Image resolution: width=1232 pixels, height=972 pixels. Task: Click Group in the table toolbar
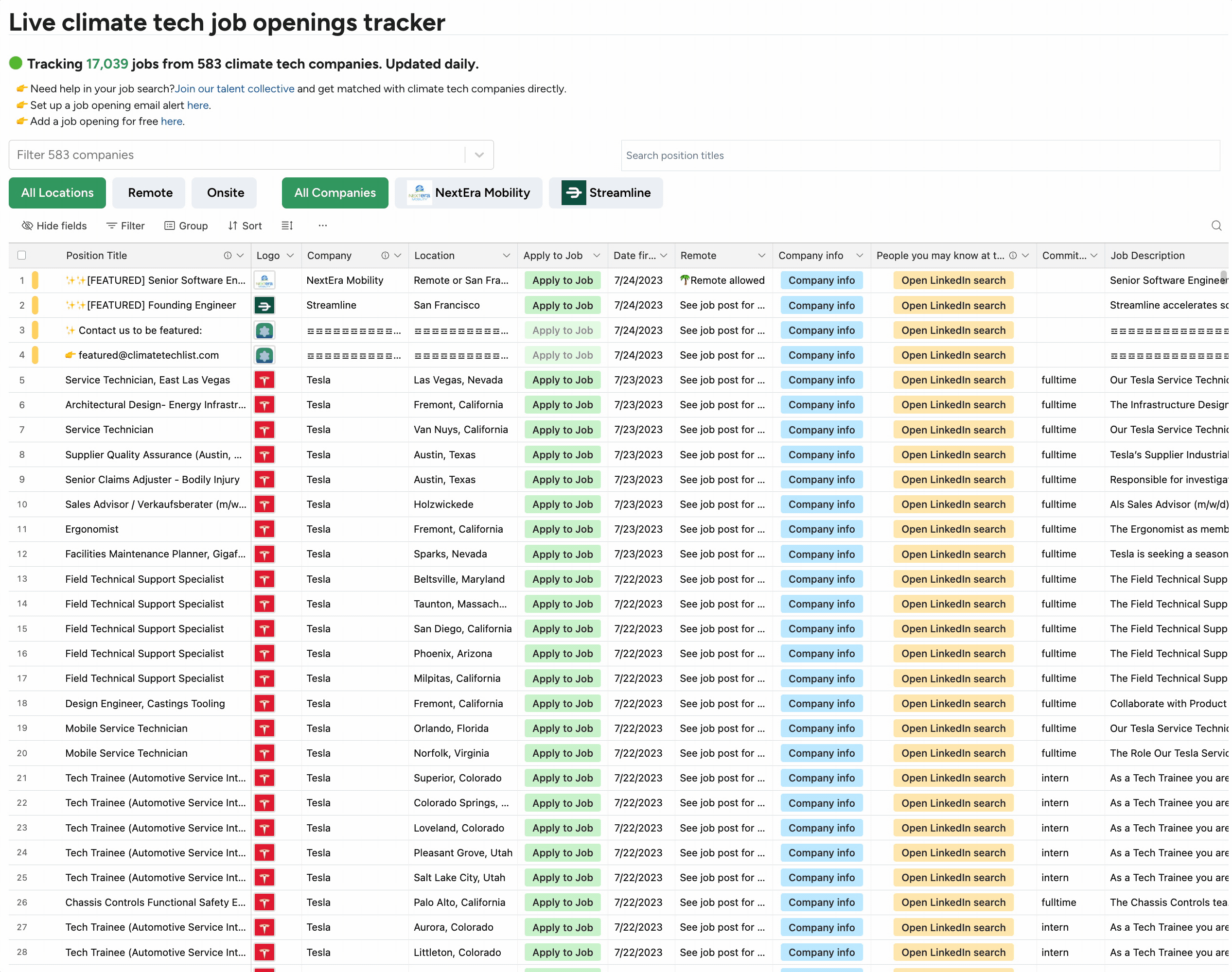pyautogui.click(x=186, y=226)
